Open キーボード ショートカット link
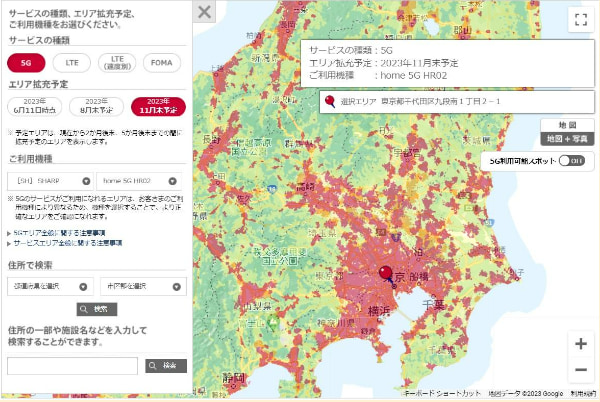 pos(442,393)
